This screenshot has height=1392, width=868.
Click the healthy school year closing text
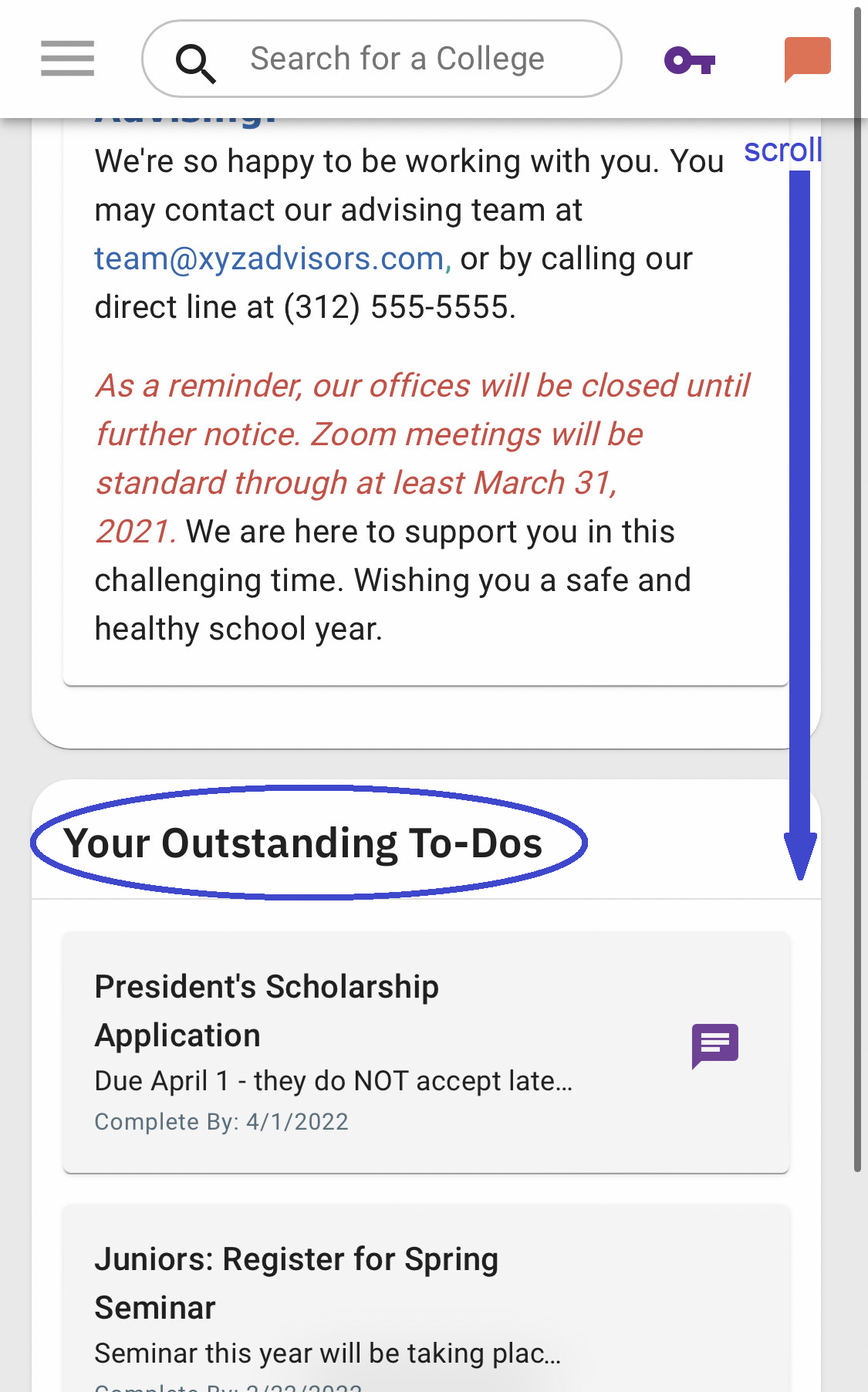pos(238,629)
